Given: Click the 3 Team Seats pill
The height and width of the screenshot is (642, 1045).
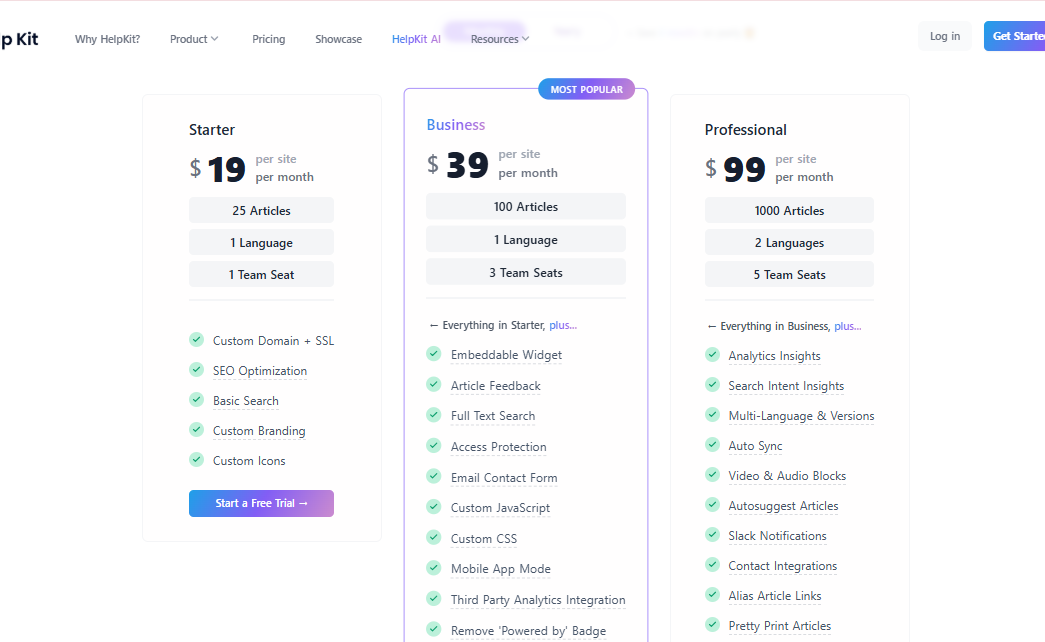Looking at the screenshot, I should click(526, 272).
